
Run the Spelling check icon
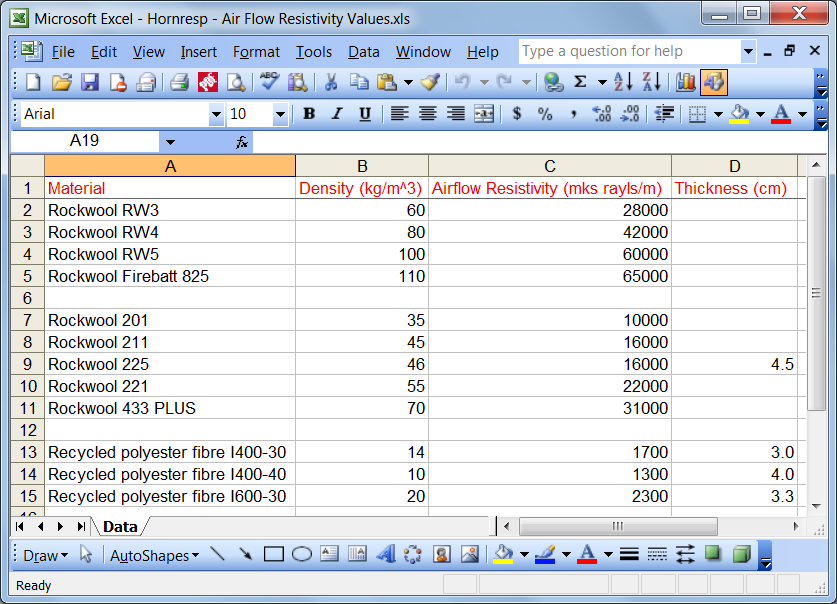(x=269, y=82)
